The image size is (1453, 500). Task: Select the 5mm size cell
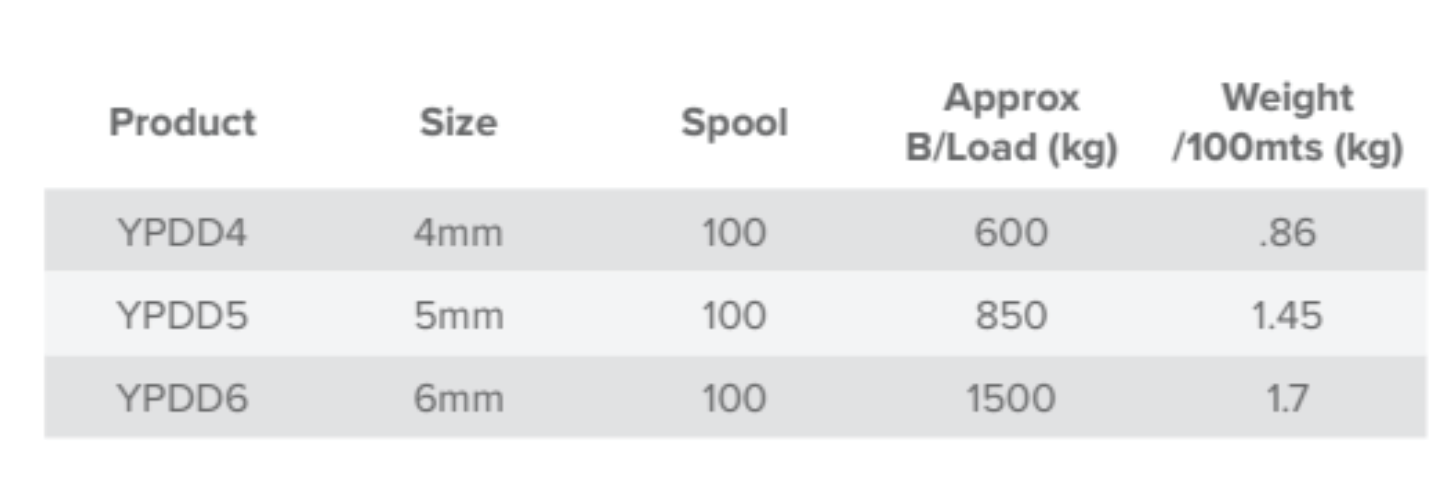pyautogui.click(x=459, y=316)
